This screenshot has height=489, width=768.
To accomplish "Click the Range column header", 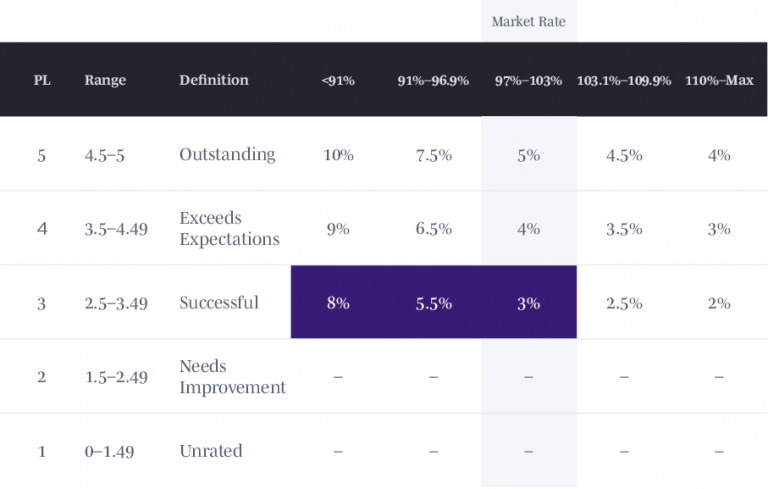I will pos(104,80).
